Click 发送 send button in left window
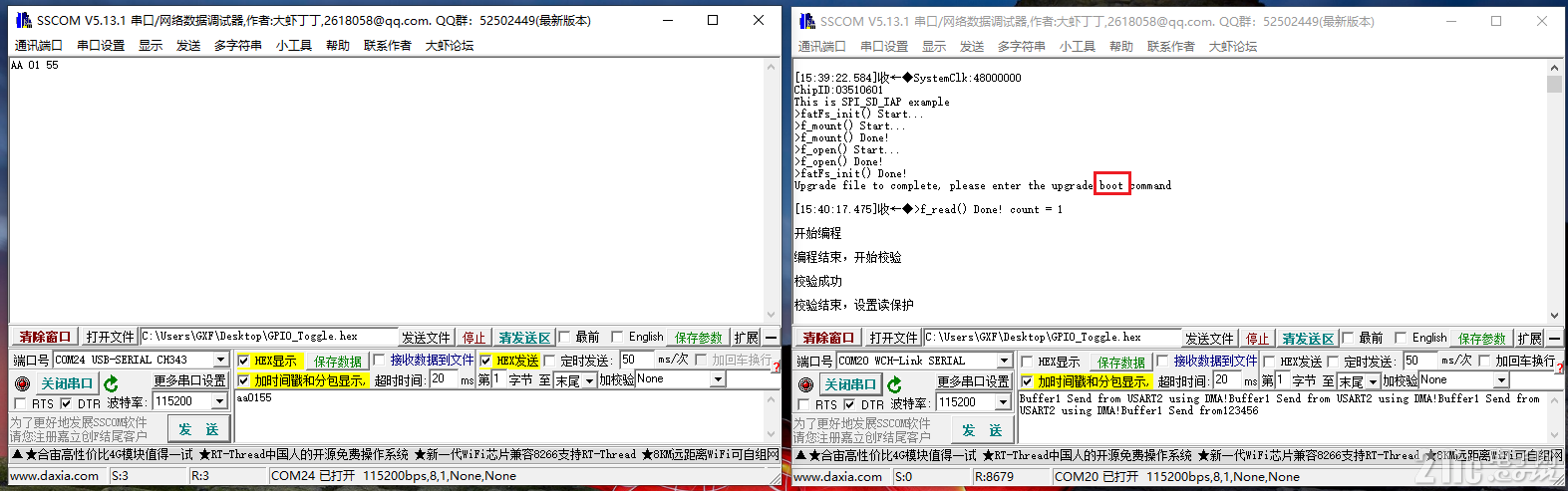 point(198,429)
